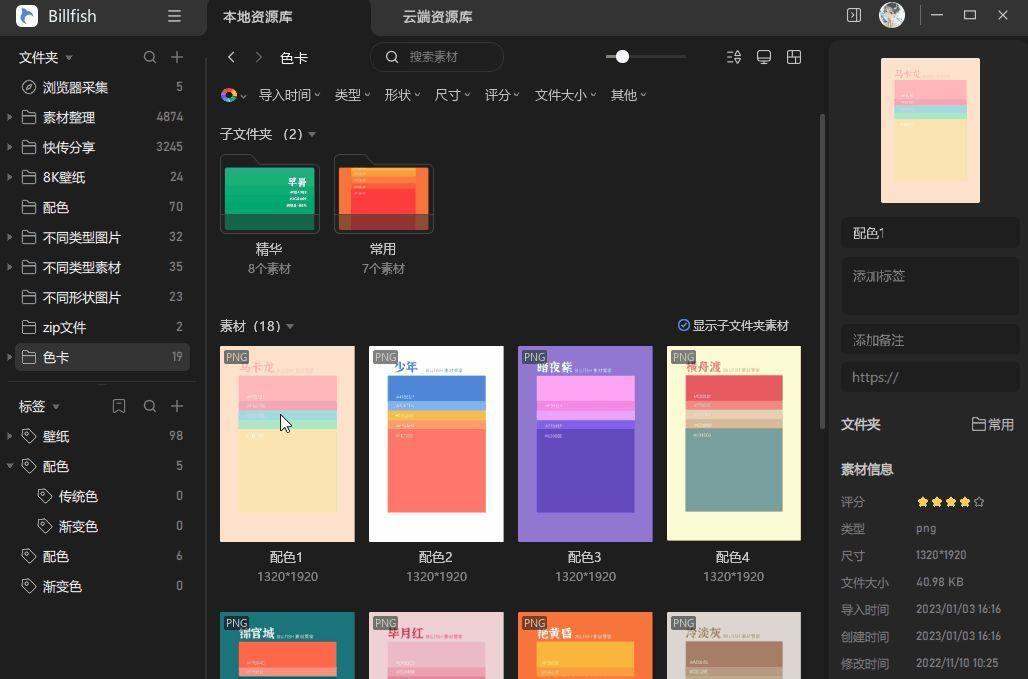The width and height of the screenshot is (1028, 679).
Task: Uncheck 显示子文件夹素材 checkbox
Action: 684,325
